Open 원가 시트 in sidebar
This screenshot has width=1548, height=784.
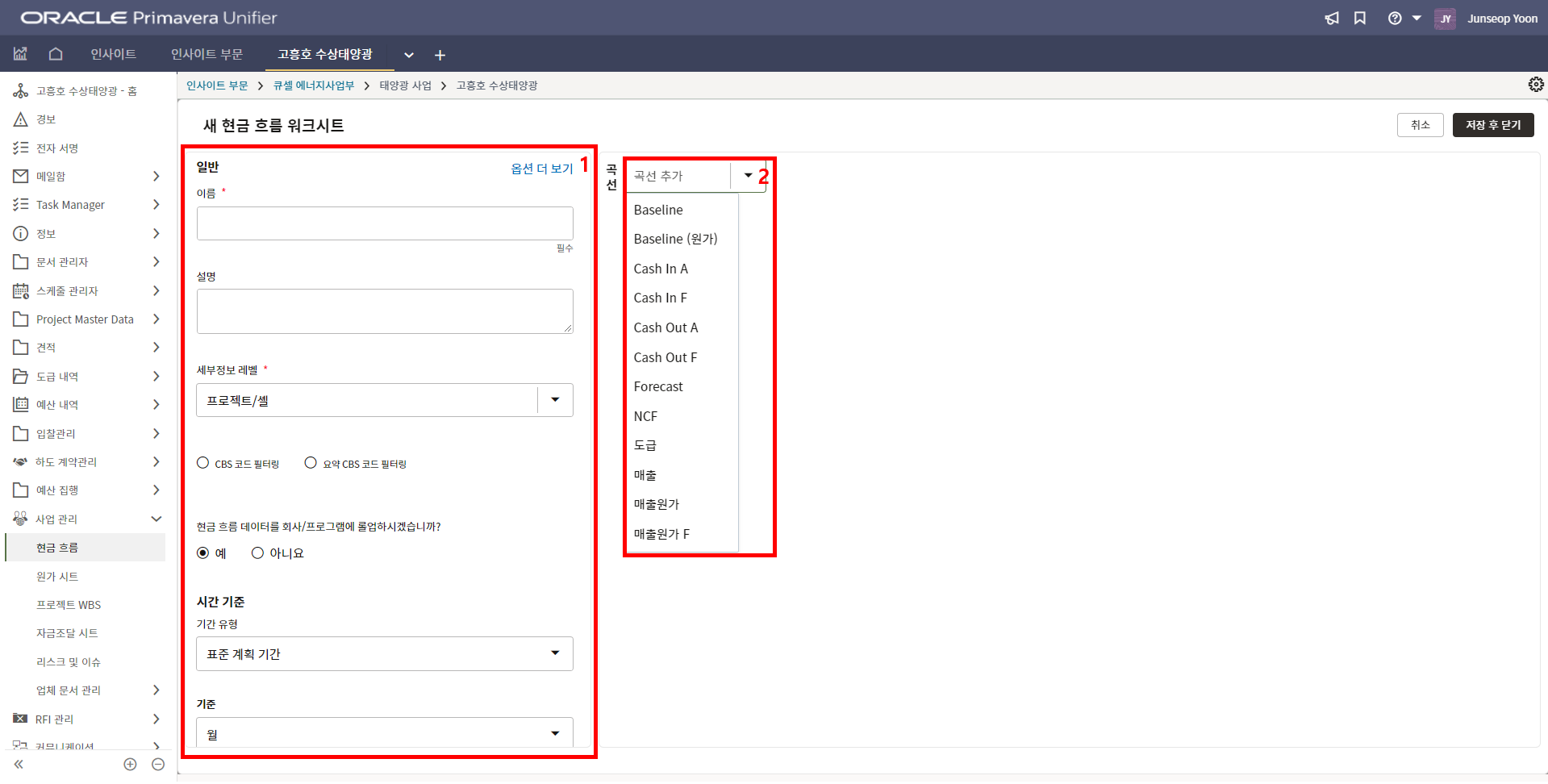coord(57,577)
